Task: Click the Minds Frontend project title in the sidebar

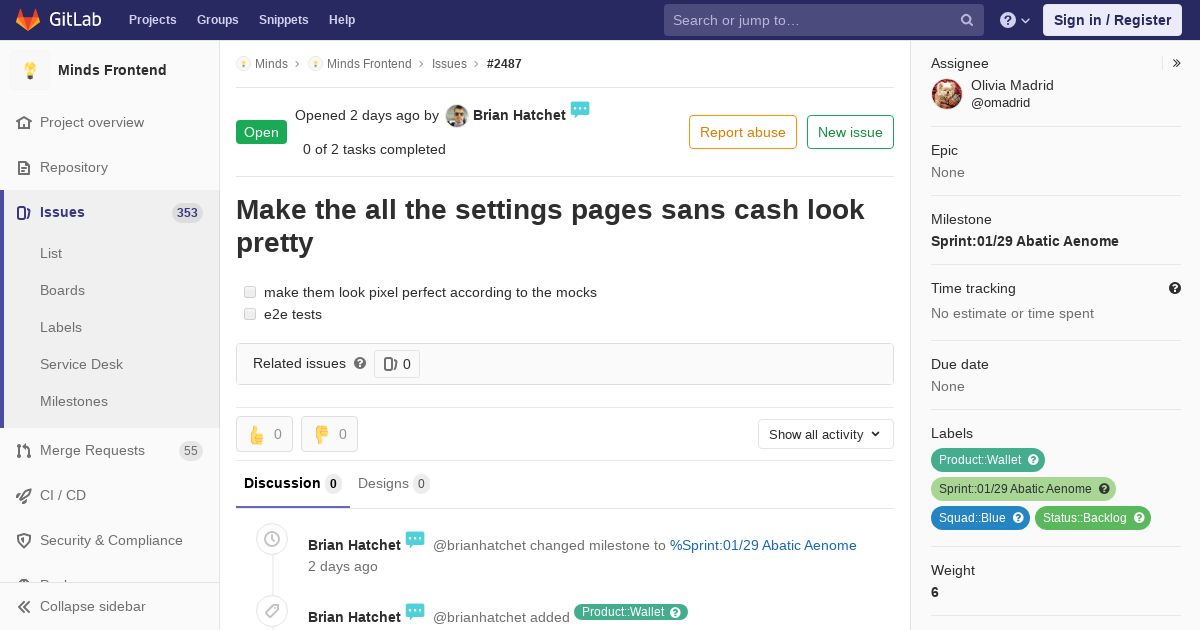Action: pyautogui.click(x=112, y=70)
